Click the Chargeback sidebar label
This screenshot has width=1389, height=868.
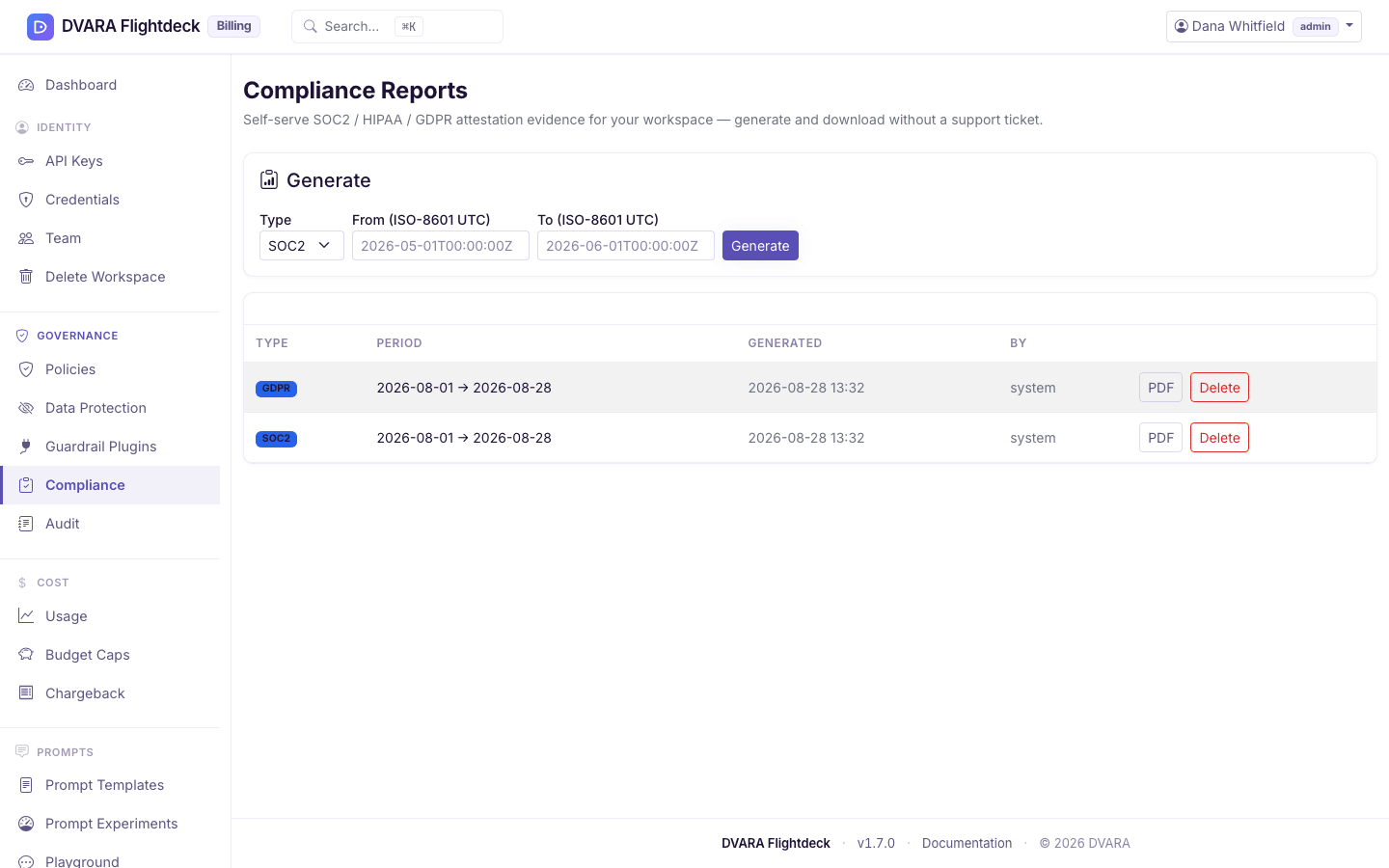click(x=85, y=693)
